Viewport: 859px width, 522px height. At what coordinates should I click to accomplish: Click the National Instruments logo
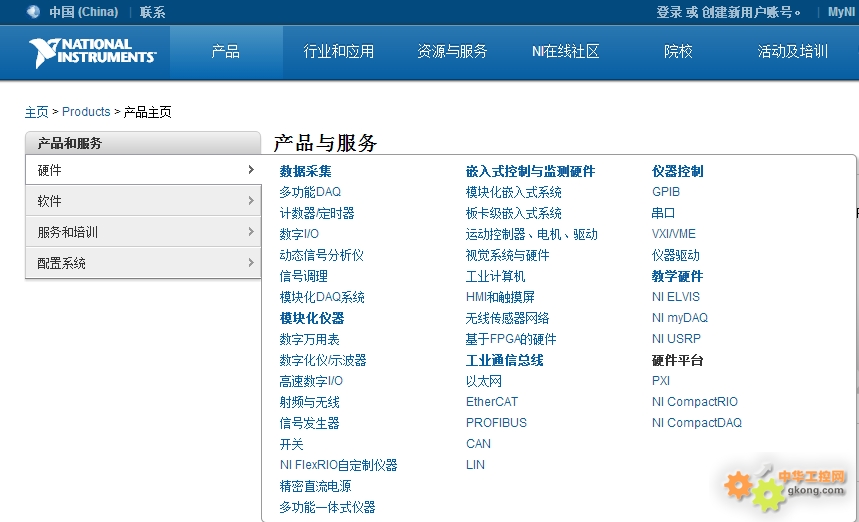[93, 52]
